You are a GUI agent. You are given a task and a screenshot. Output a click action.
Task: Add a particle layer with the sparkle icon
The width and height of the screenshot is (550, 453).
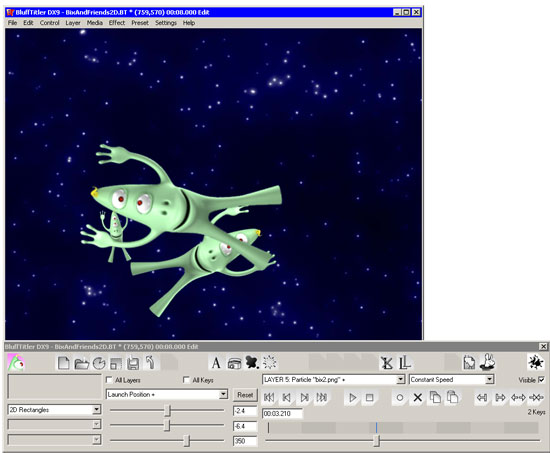pos(269,362)
